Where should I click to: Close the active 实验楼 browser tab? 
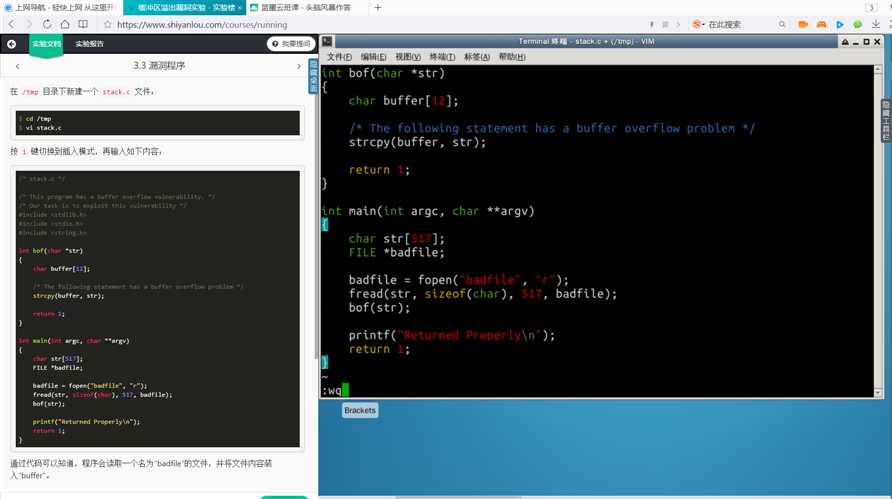point(239,7)
